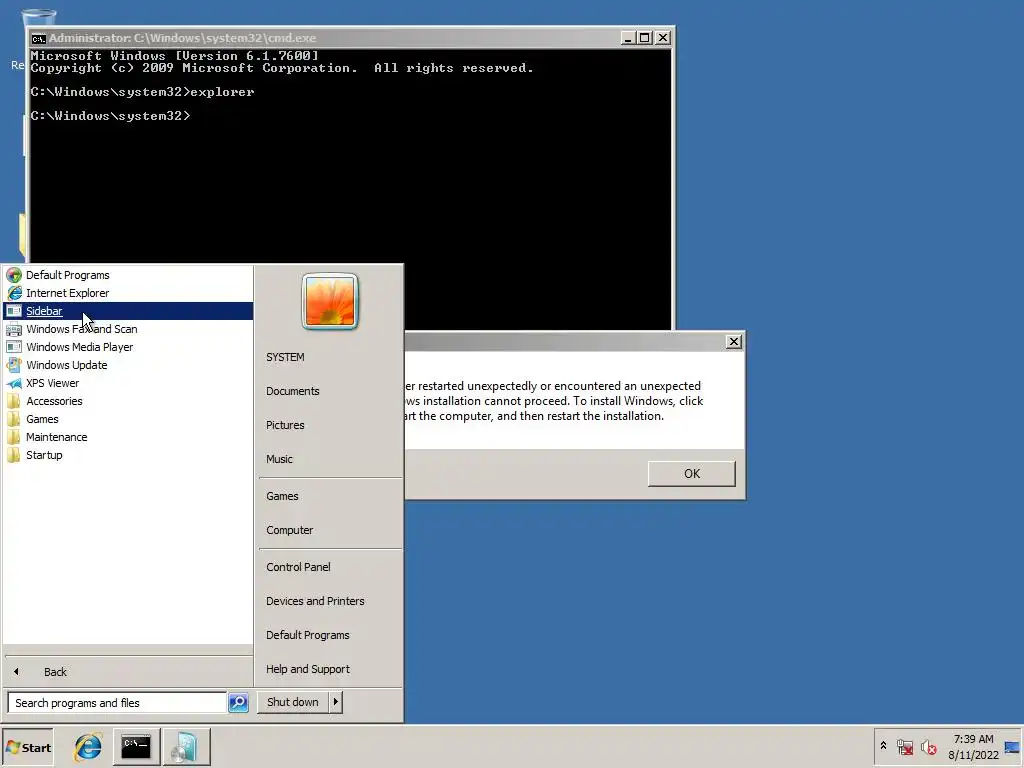Click the muted volume tray icon
The height and width of the screenshot is (768, 1024).
pyautogui.click(x=928, y=747)
